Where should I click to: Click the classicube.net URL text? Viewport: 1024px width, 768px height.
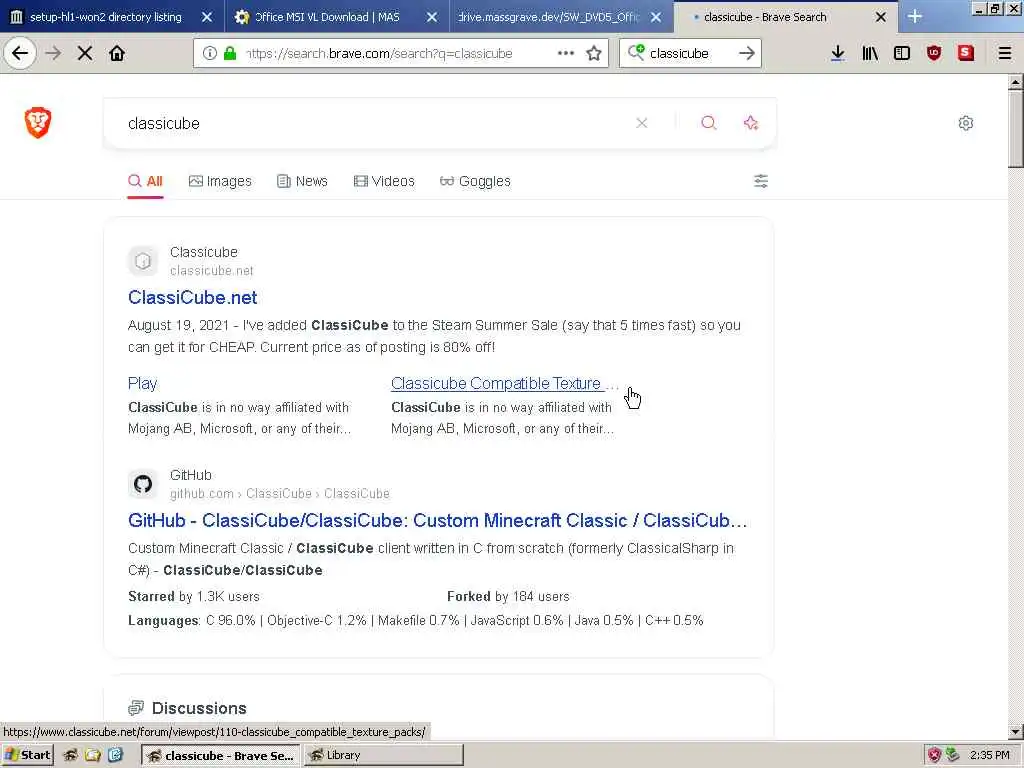coord(212,270)
